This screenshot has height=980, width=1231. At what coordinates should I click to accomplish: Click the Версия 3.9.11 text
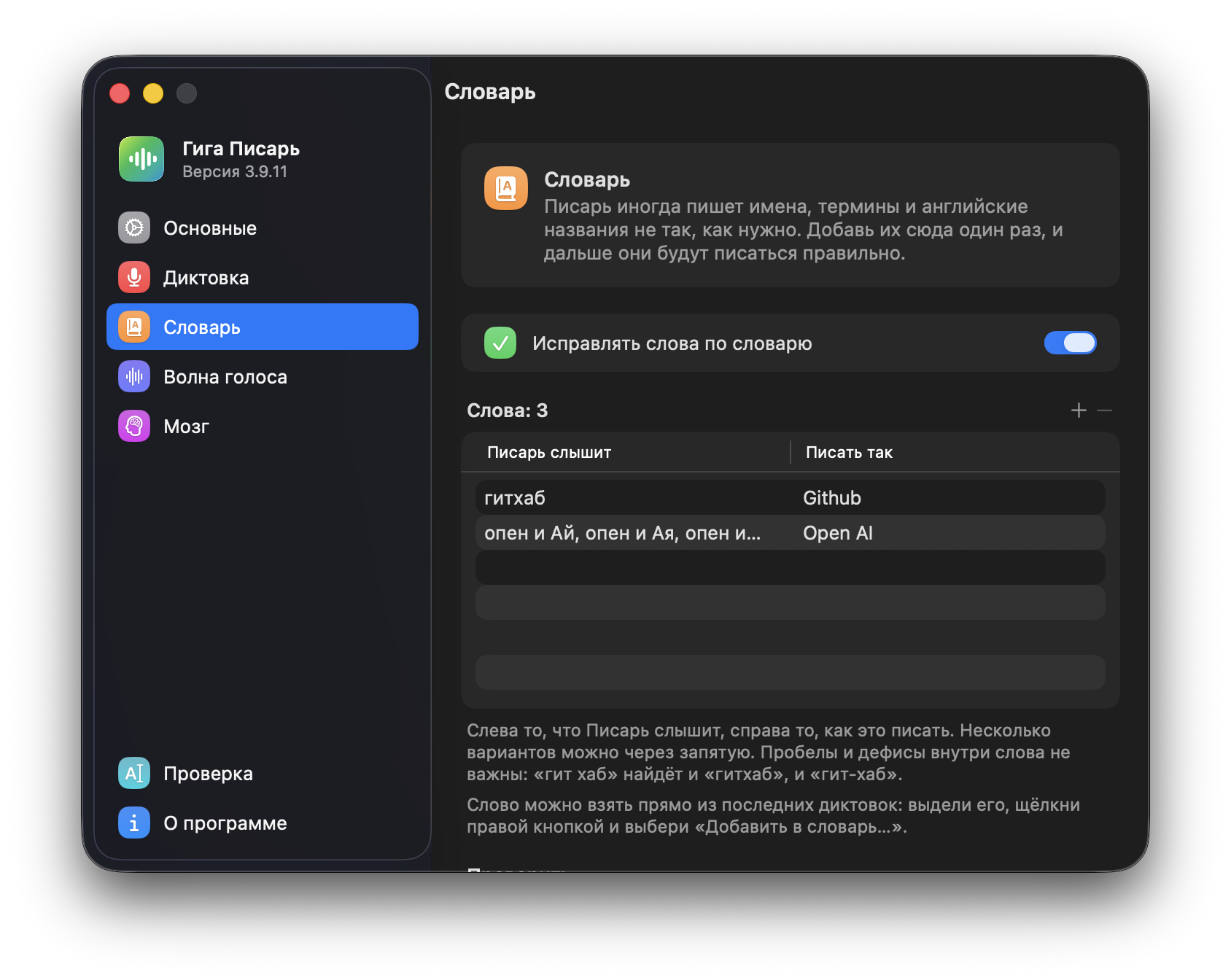(235, 171)
